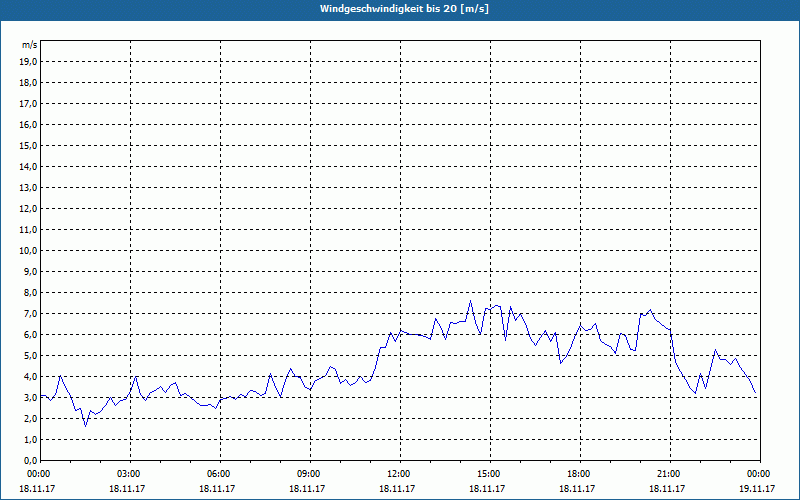Select the 11,0 y-axis label
This screenshot has height=500, width=800.
coord(29,230)
